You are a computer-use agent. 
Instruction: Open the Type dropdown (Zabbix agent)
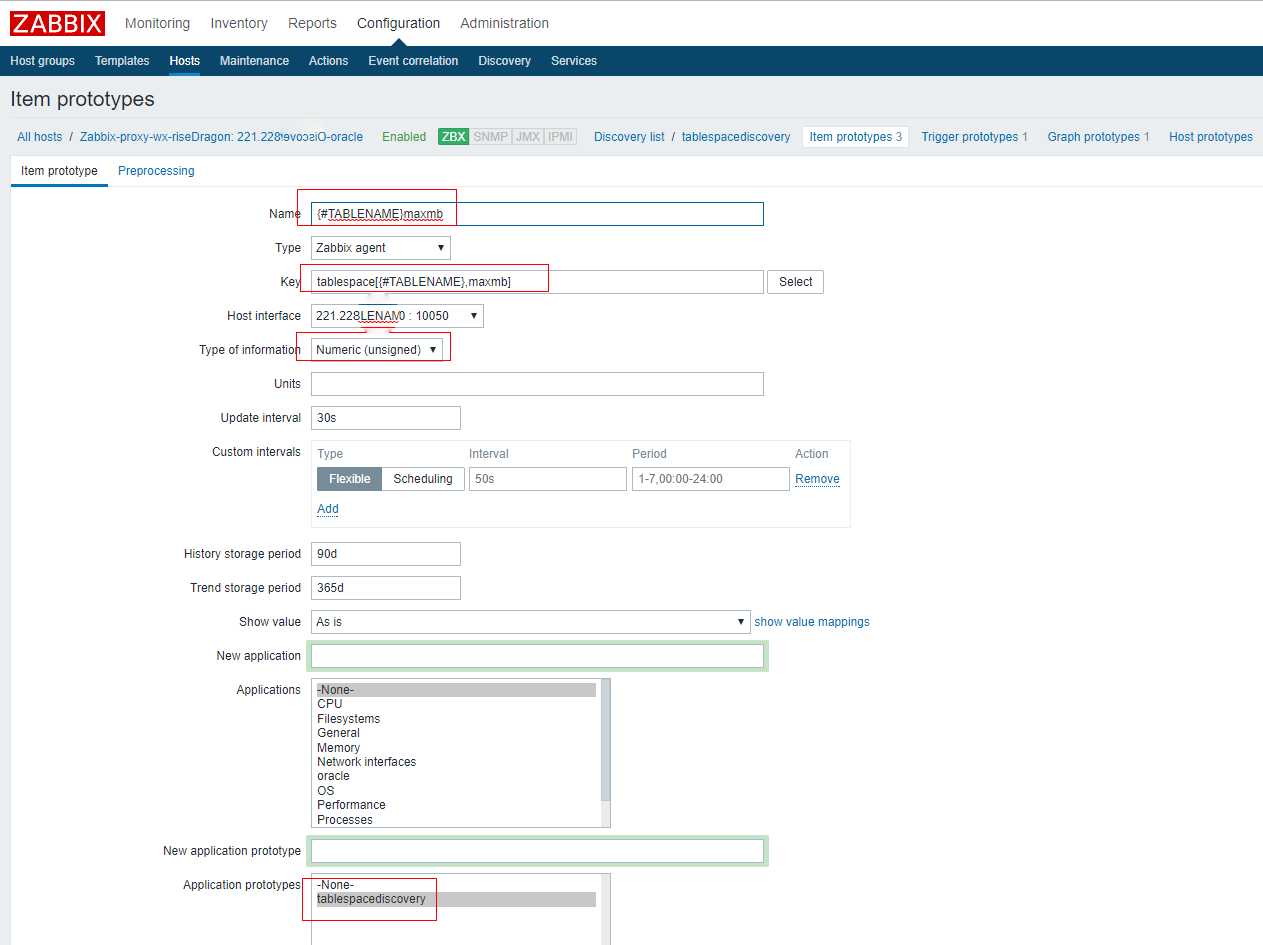point(381,248)
